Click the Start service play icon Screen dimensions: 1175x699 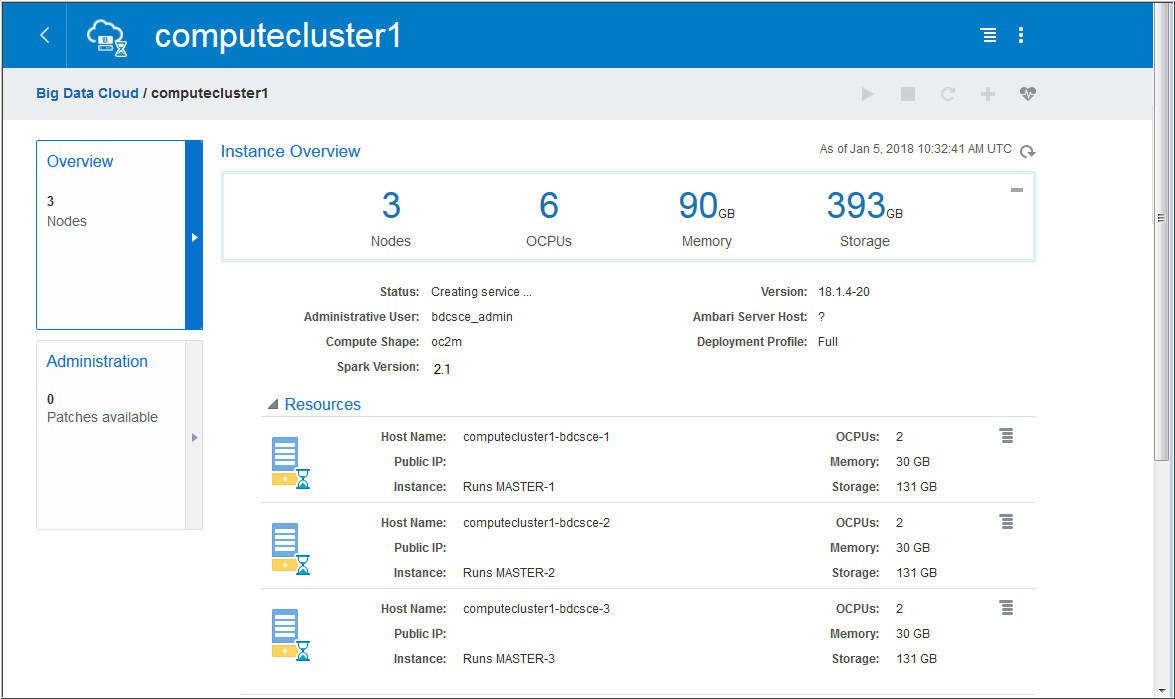[x=867, y=93]
